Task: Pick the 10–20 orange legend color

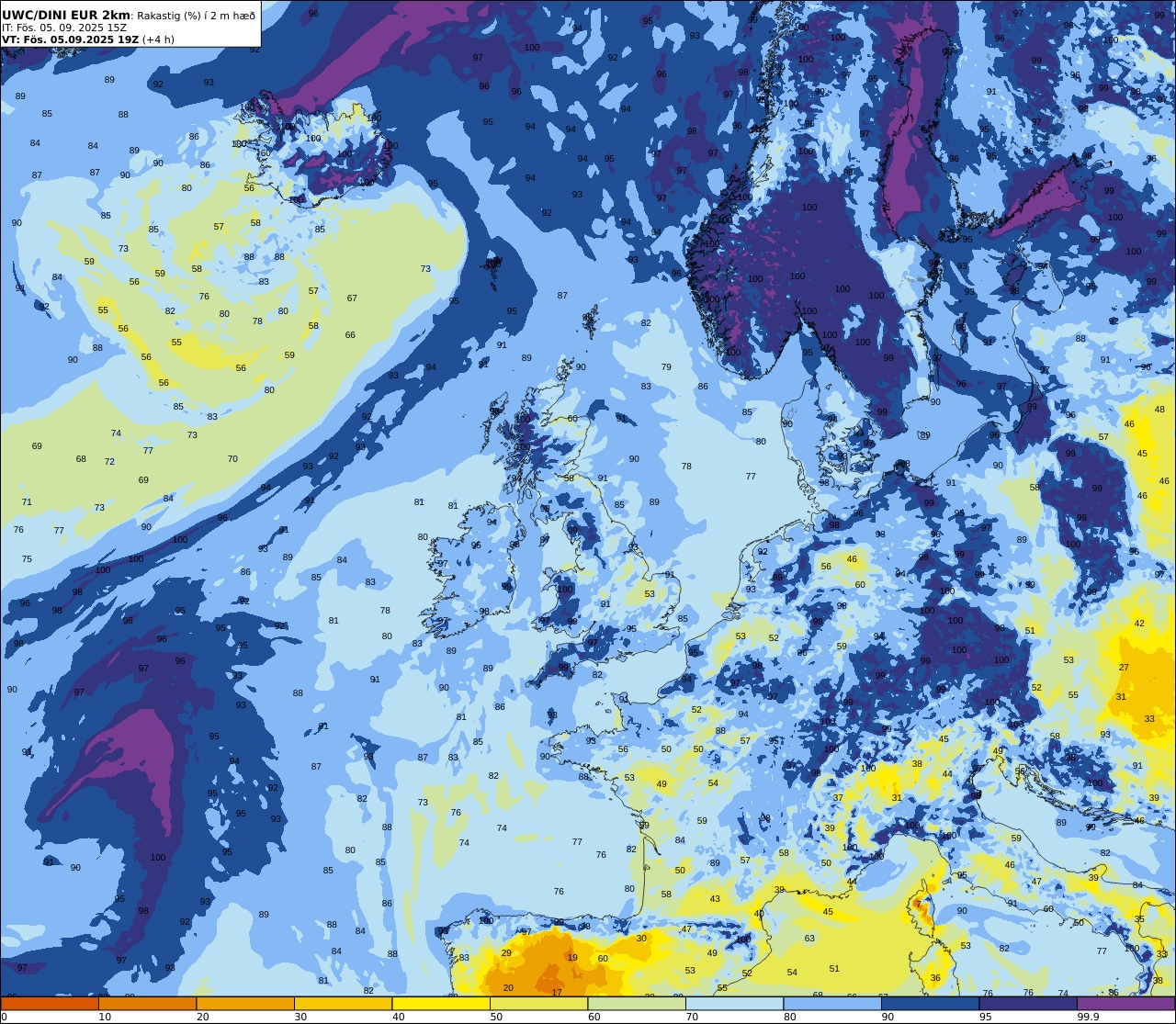Action: click(x=148, y=1003)
